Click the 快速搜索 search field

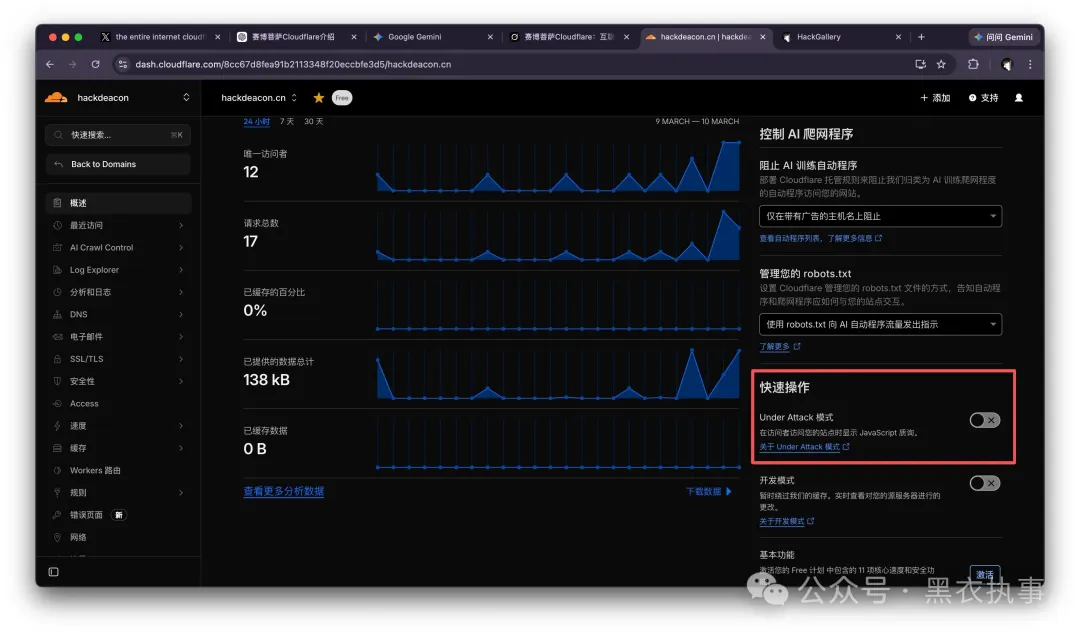118,135
